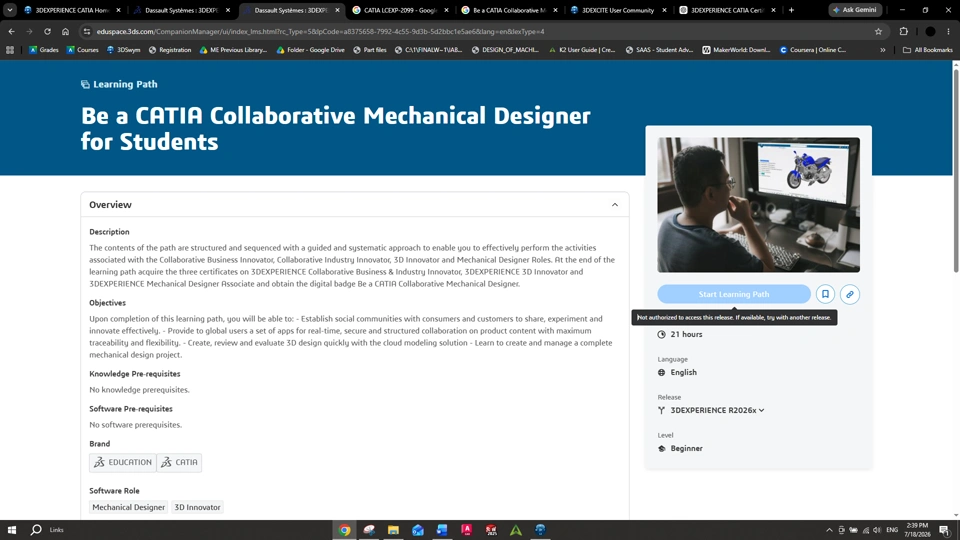Click the eduspace.3ds.com address bar
The width and height of the screenshot is (960, 540).
point(320,31)
